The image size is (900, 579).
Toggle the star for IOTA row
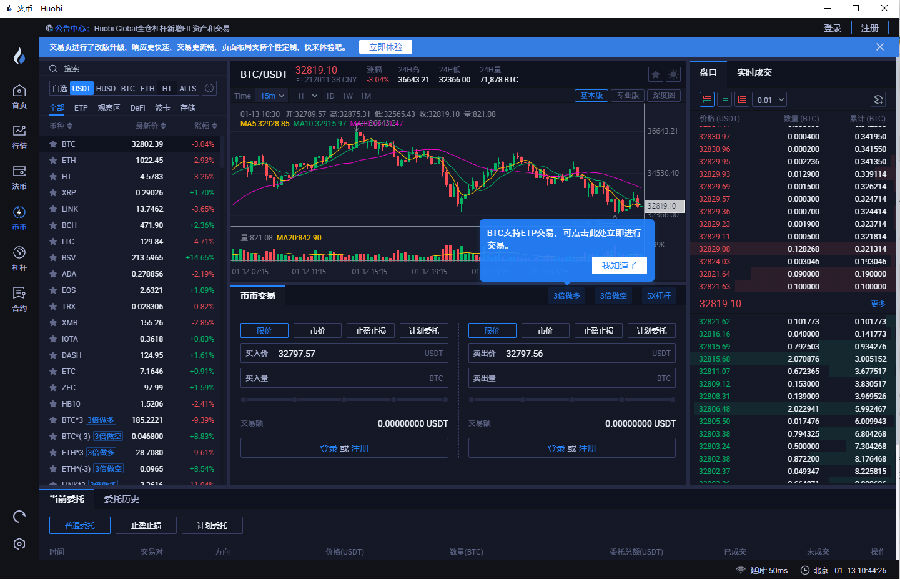[53, 339]
